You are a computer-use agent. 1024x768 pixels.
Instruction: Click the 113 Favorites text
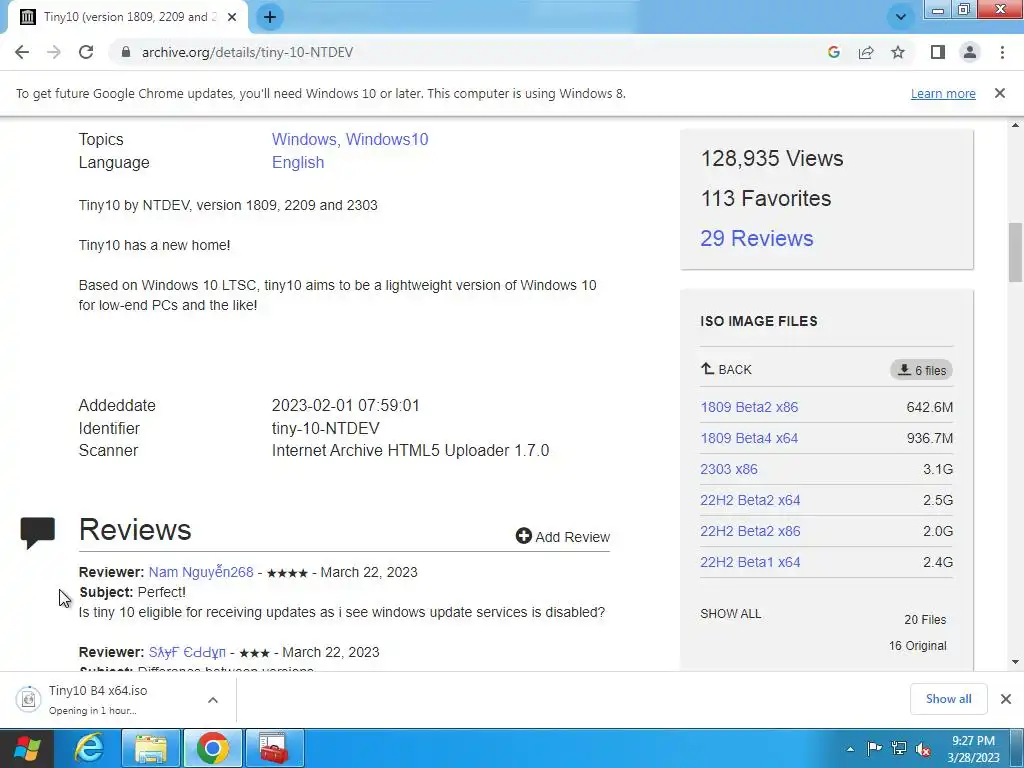765,199
